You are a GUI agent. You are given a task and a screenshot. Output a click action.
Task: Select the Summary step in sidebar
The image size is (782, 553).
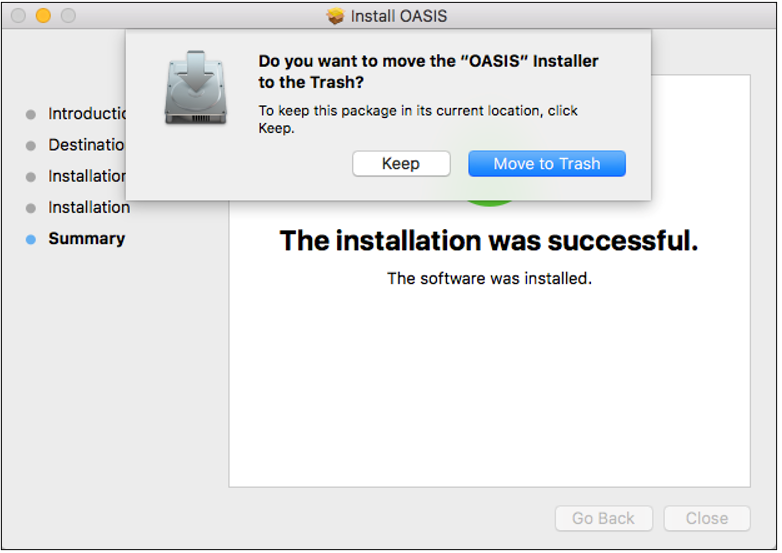point(86,239)
